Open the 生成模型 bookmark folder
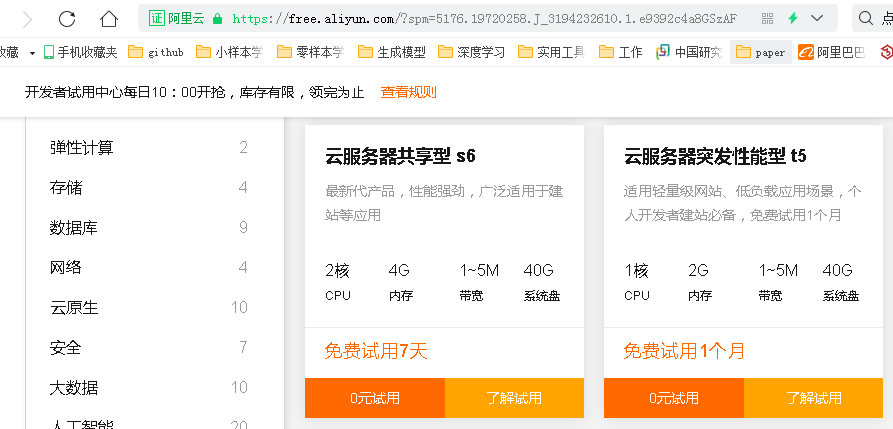Screen dimensions: 893x429 pos(392,52)
